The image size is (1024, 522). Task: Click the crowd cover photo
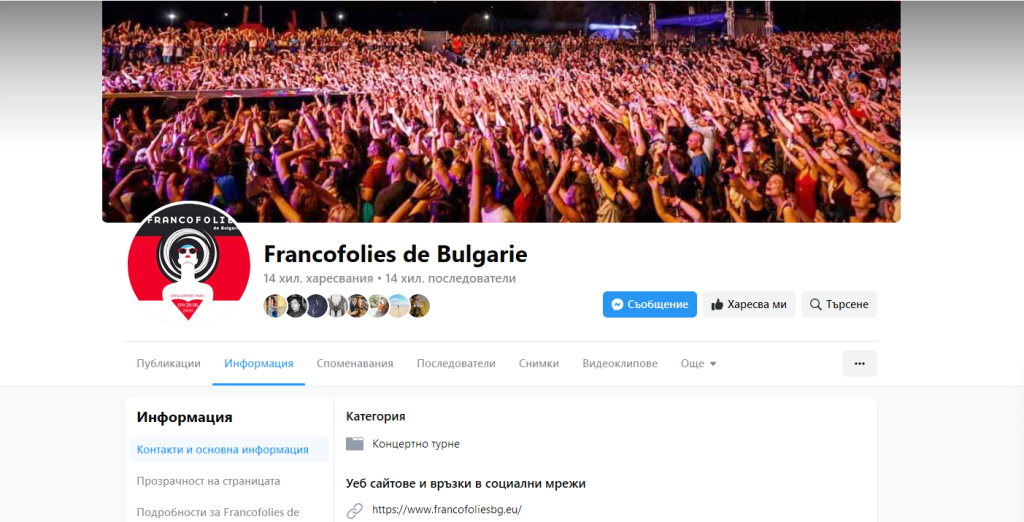501,112
